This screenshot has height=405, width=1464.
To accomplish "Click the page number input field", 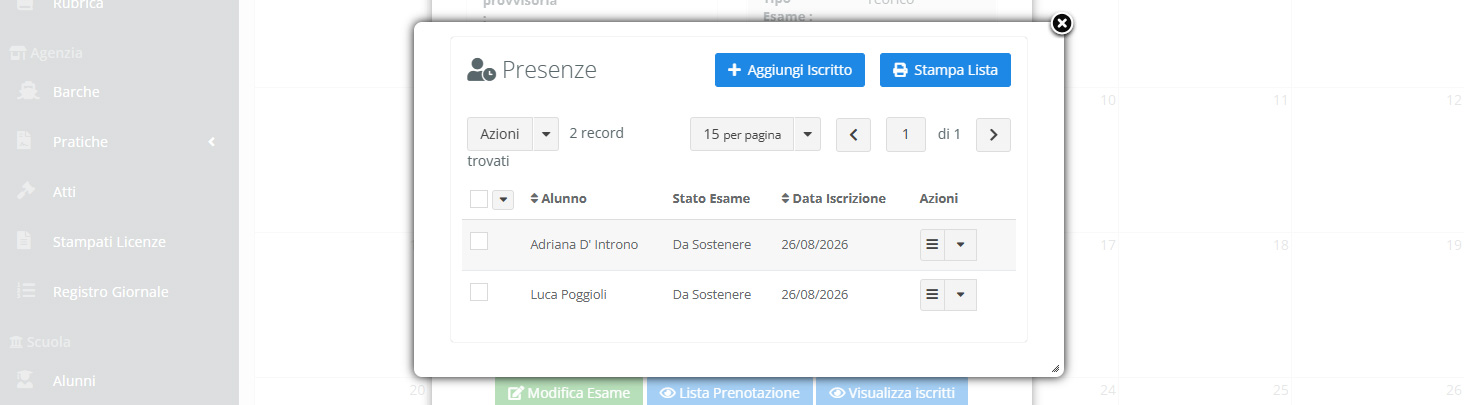I will [906, 135].
